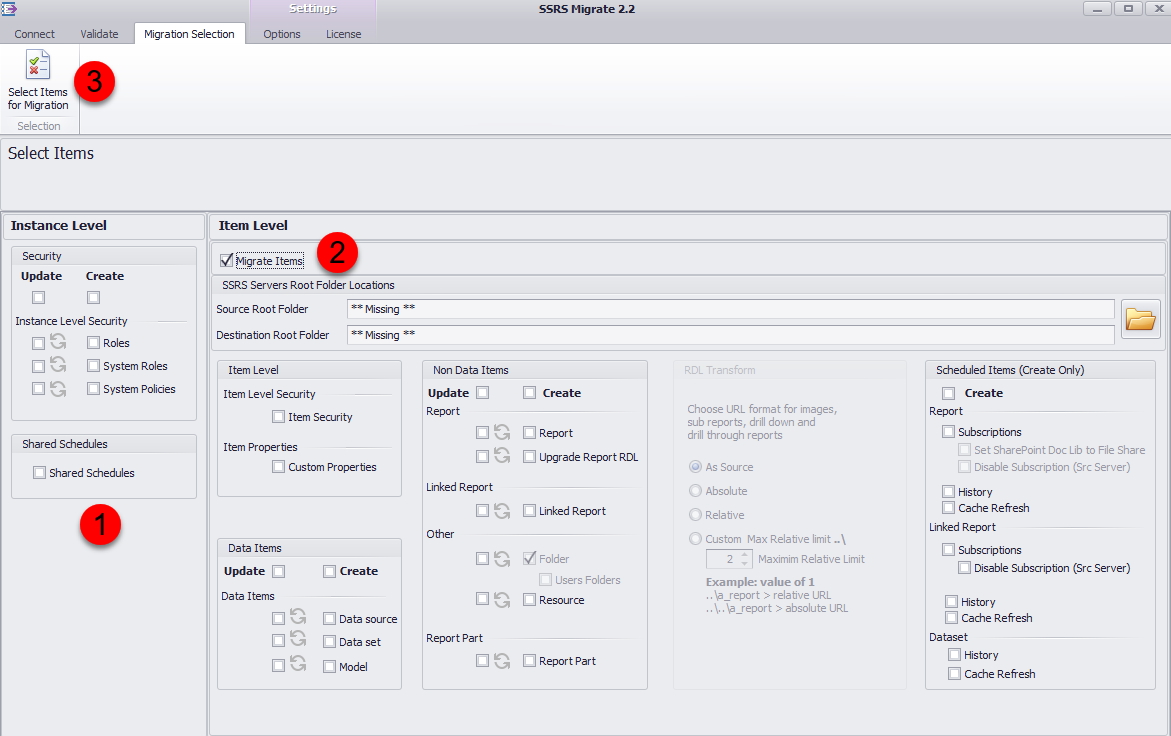
Task: Enable the Data set create checkbox
Action: 329,642
